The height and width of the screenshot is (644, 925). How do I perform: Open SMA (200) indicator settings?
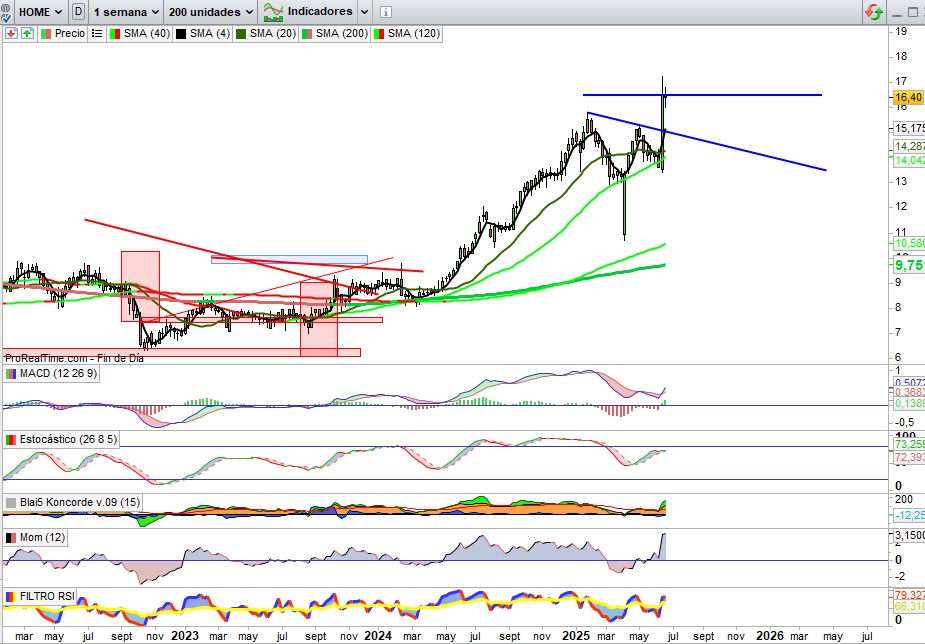[x=334, y=34]
